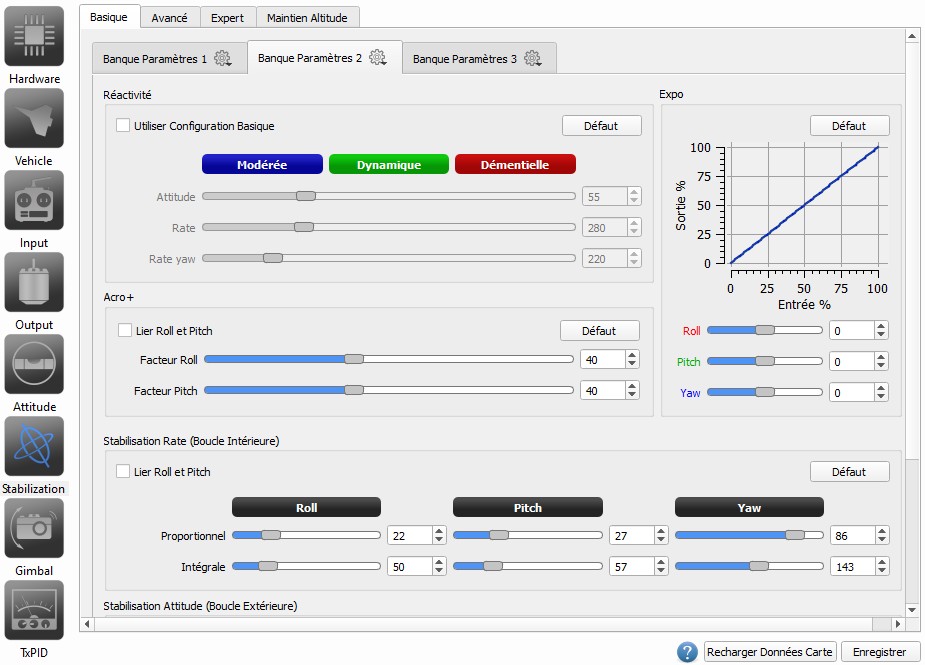Open the Vehicle setup page
925x665 pixels.
tap(34, 119)
